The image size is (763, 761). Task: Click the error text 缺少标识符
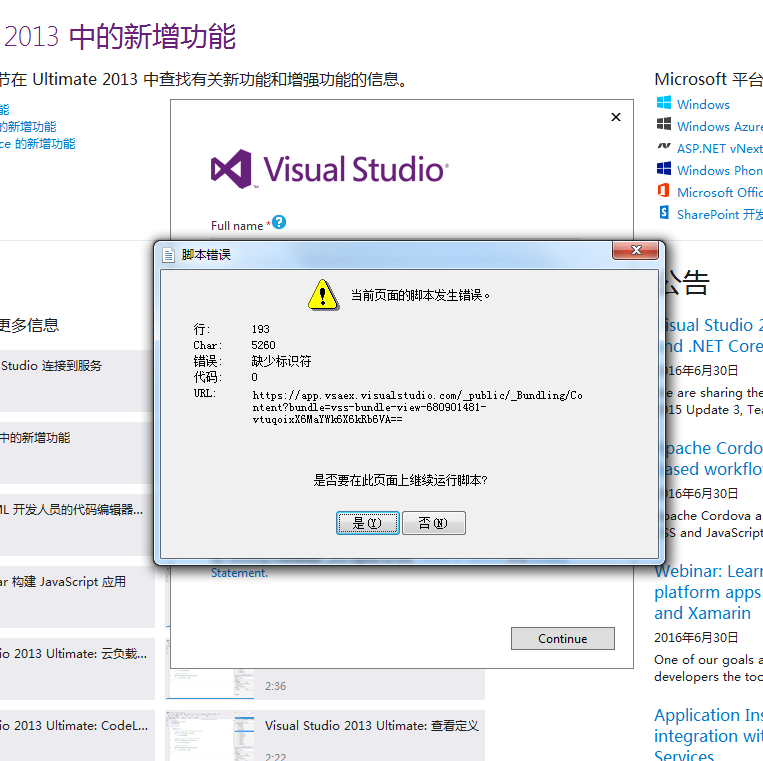(x=281, y=361)
